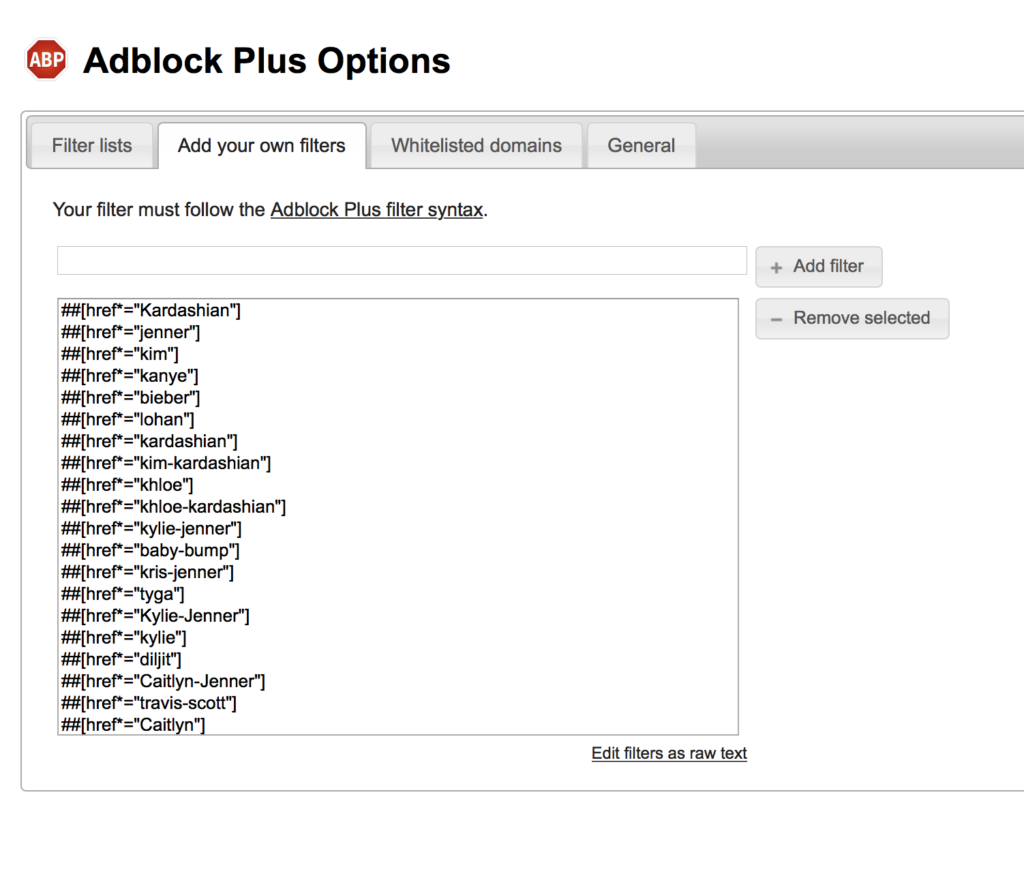Go to the General tab

(x=641, y=145)
